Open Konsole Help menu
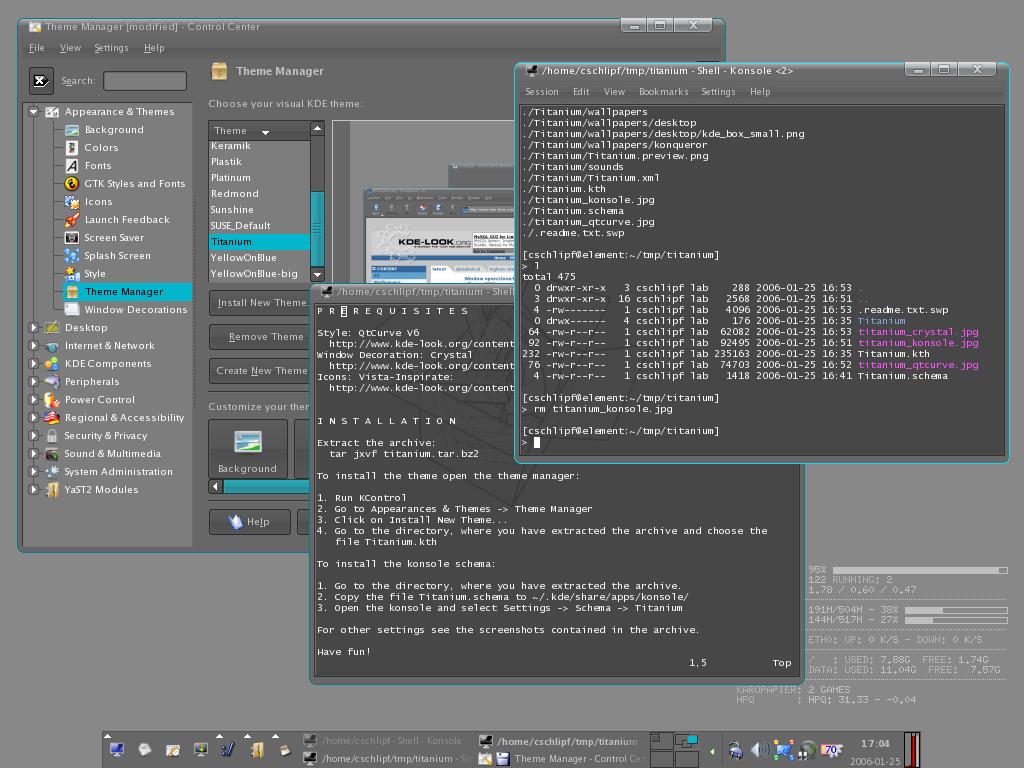 tap(760, 92)
